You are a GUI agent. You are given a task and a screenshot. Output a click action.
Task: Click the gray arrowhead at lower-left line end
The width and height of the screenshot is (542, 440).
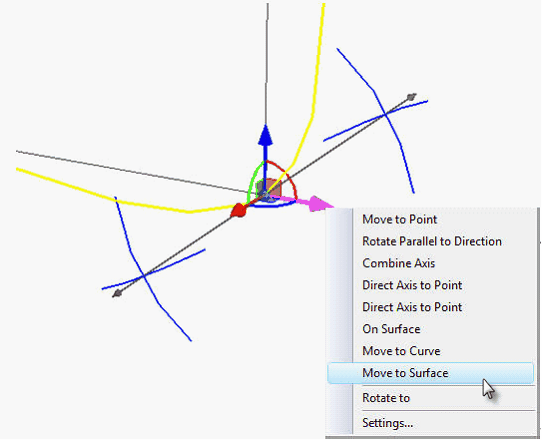(118, 293)
